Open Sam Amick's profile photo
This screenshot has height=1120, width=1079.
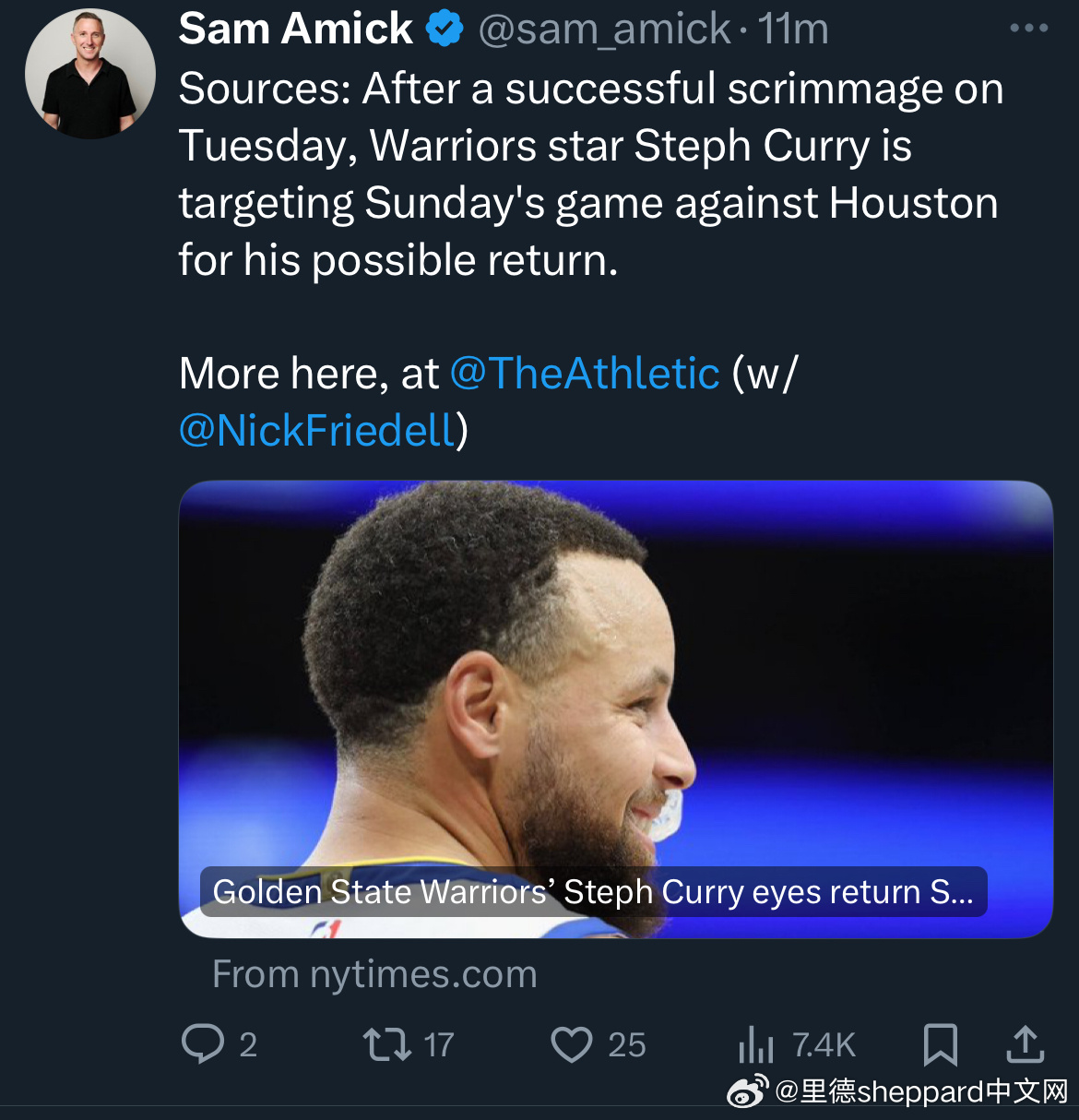tap(90, 74)
